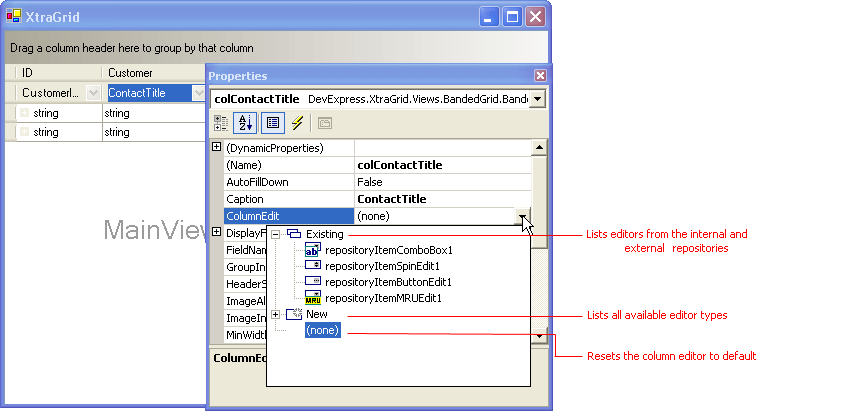
Task: Click the Customer band header
Action: 154,73
